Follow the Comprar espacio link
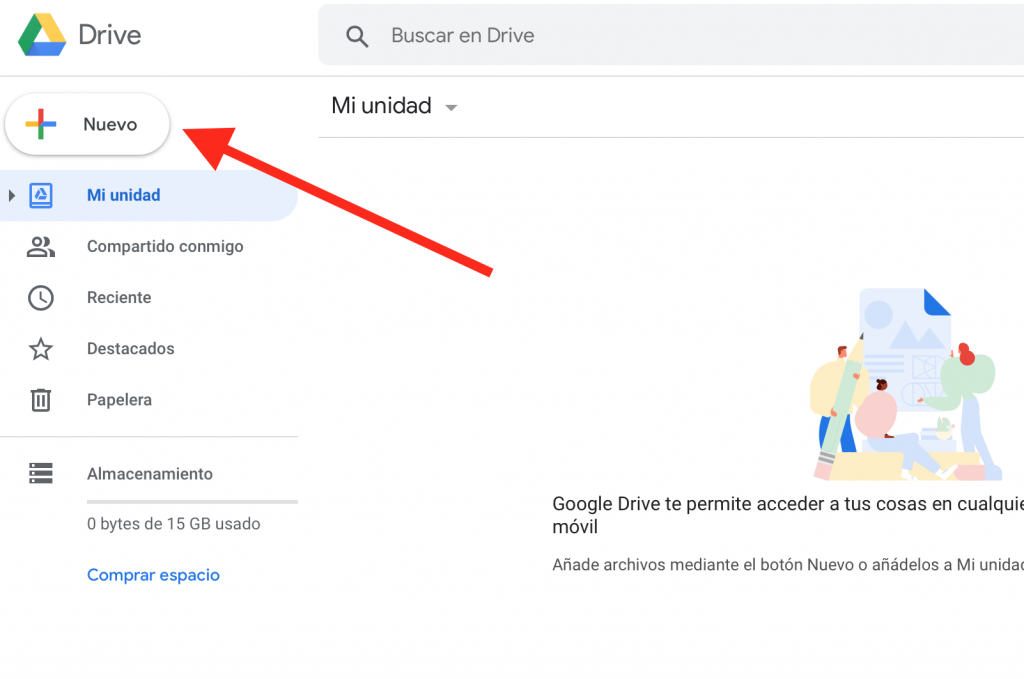Screen dimensions: 1024x679 [x=153, y=575]
